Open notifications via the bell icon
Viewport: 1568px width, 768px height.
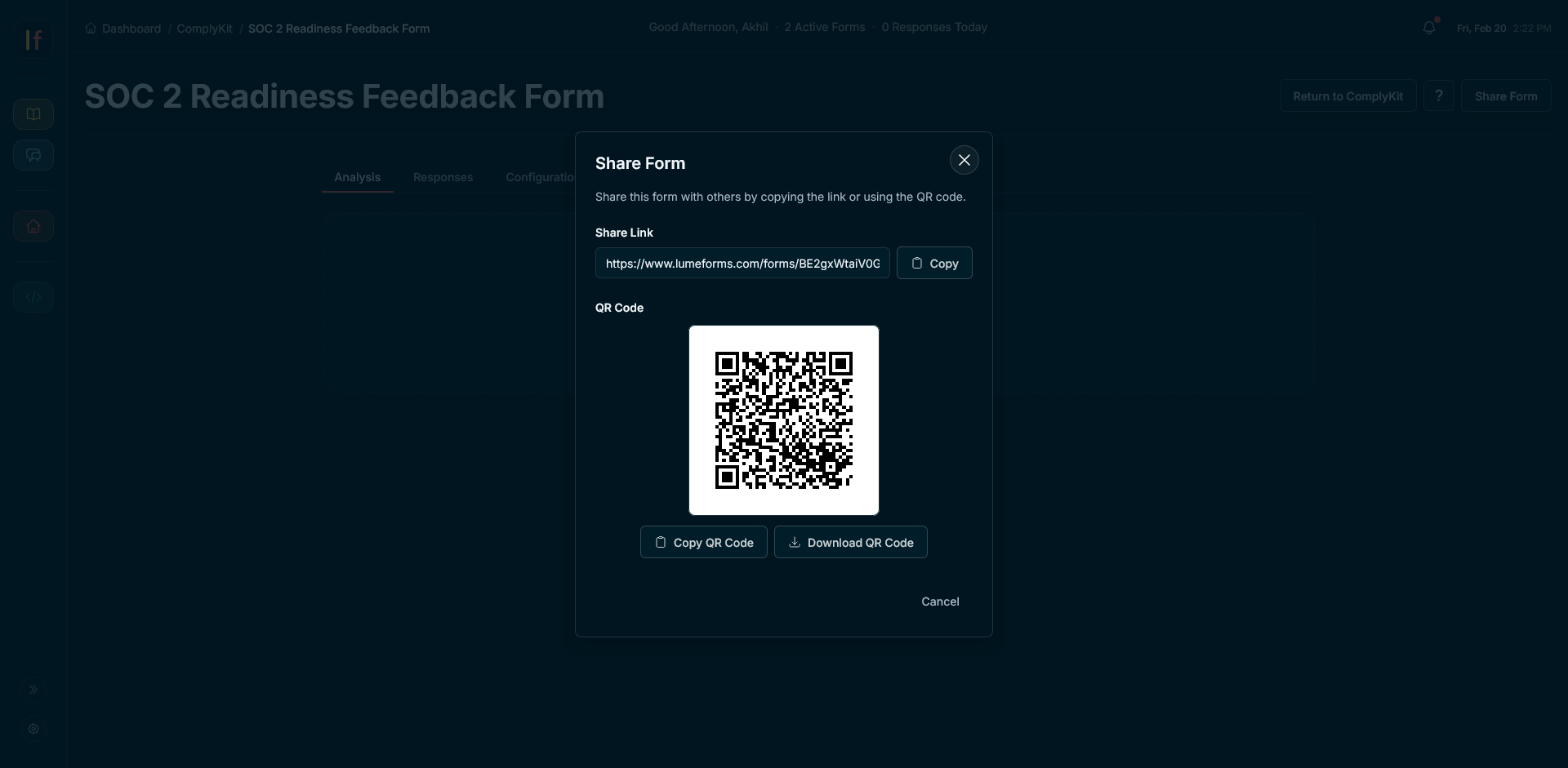(1430, 27)
